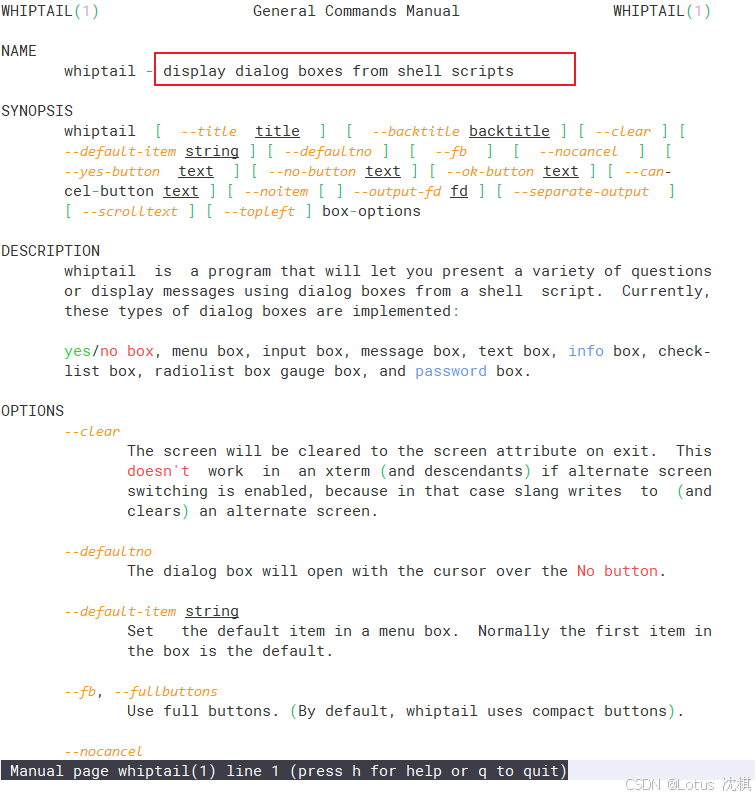Click the green 'yes' word
Viewport: 756px width, 798px height.
point(77,352)
